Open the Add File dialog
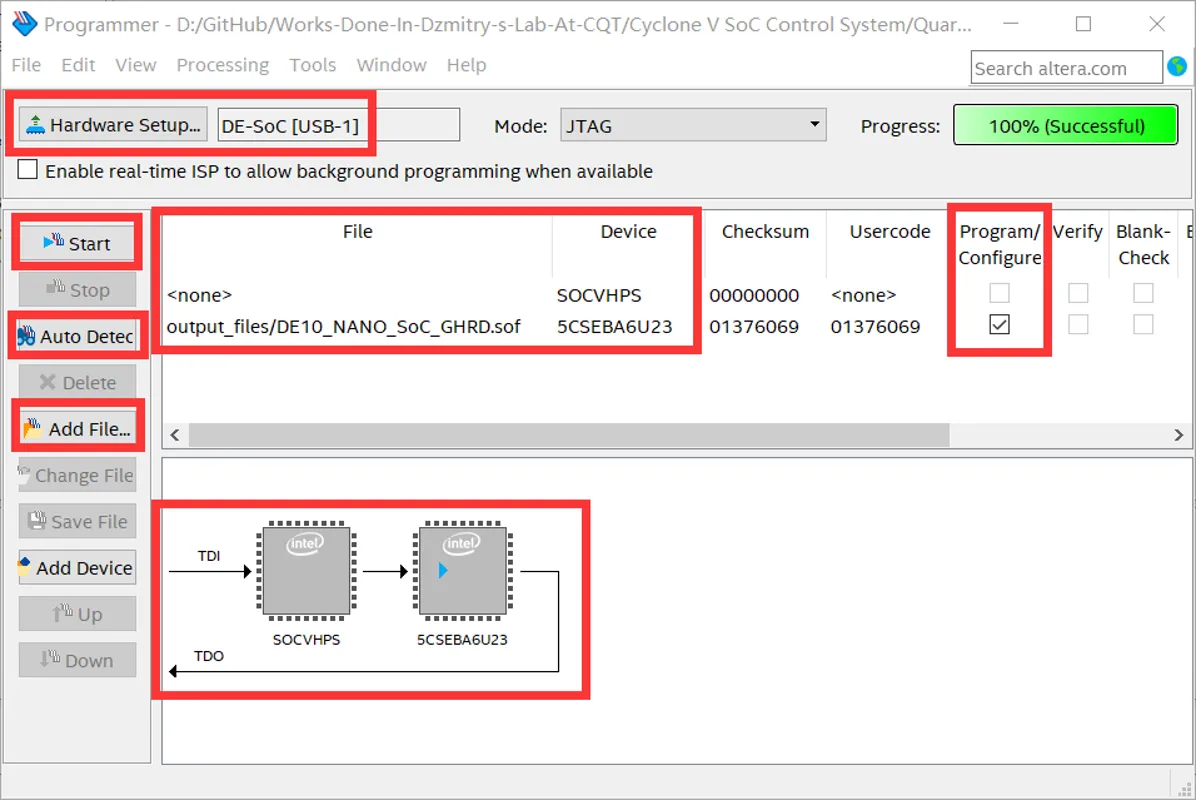The image size is (1196, 800). pos(77,429)
